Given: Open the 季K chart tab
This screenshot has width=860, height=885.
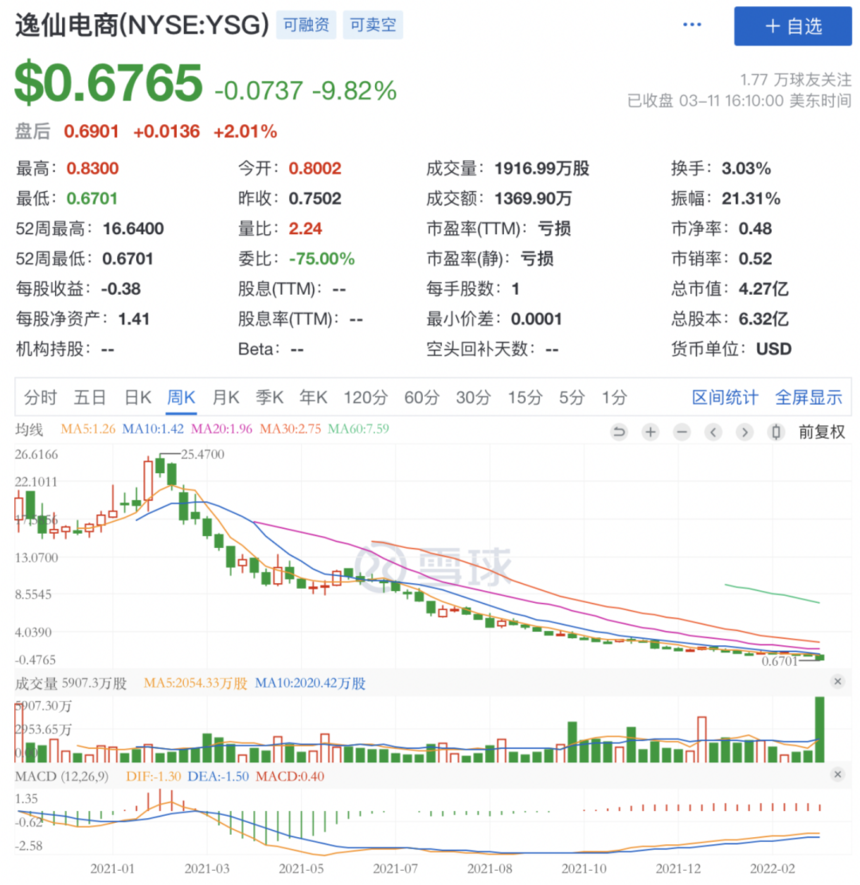Looking at the screenshot, I should tap(270, 397).
